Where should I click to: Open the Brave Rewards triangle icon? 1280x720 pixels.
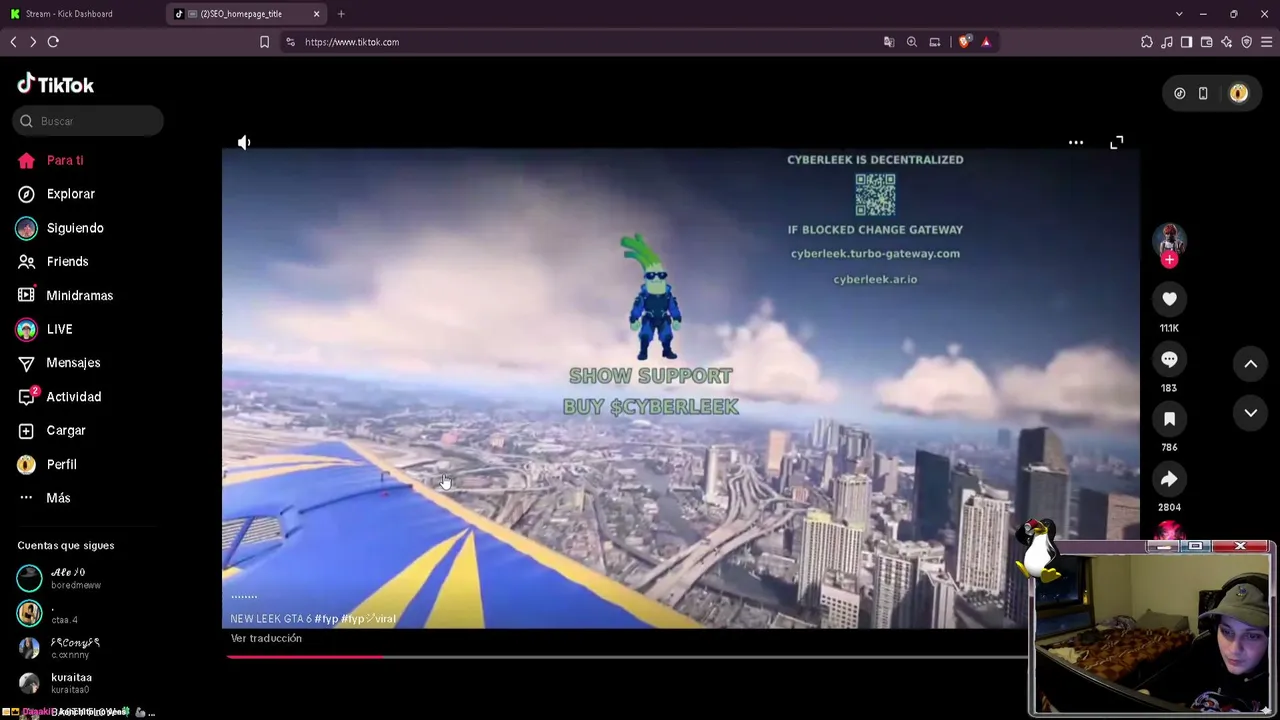986,42
